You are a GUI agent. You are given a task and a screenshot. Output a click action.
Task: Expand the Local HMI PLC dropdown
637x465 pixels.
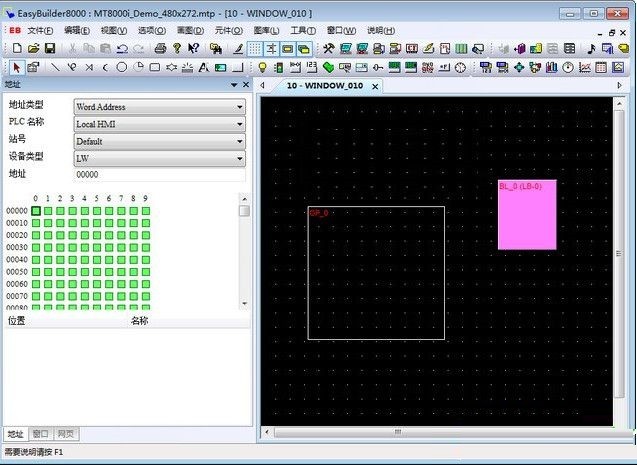(x=159, y=124)
